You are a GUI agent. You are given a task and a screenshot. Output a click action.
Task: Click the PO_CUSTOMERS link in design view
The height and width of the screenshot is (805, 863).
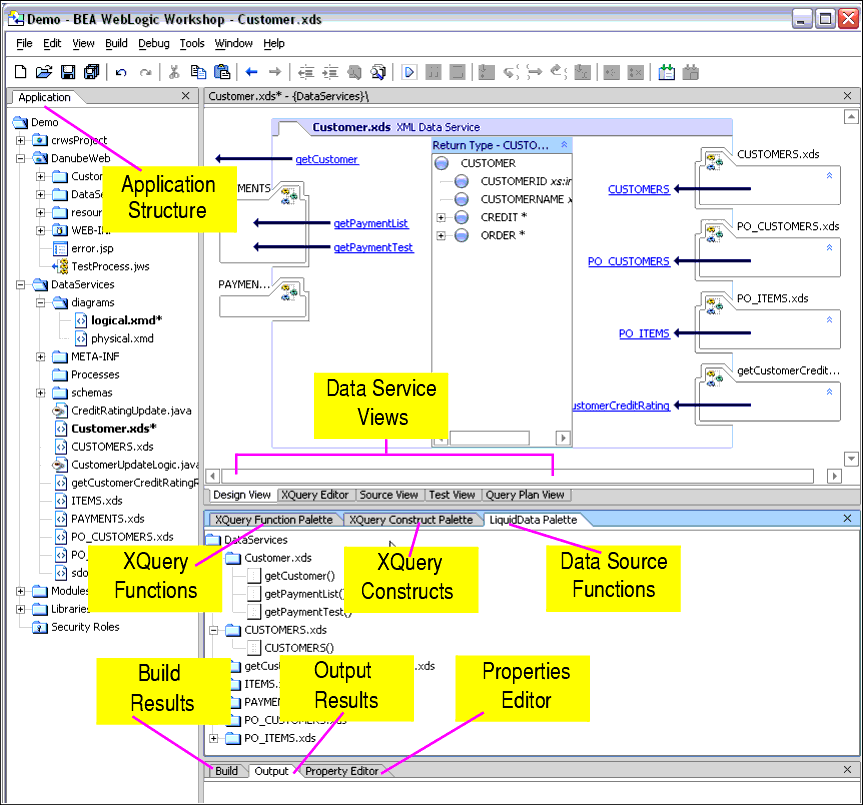tap(629, 261)
